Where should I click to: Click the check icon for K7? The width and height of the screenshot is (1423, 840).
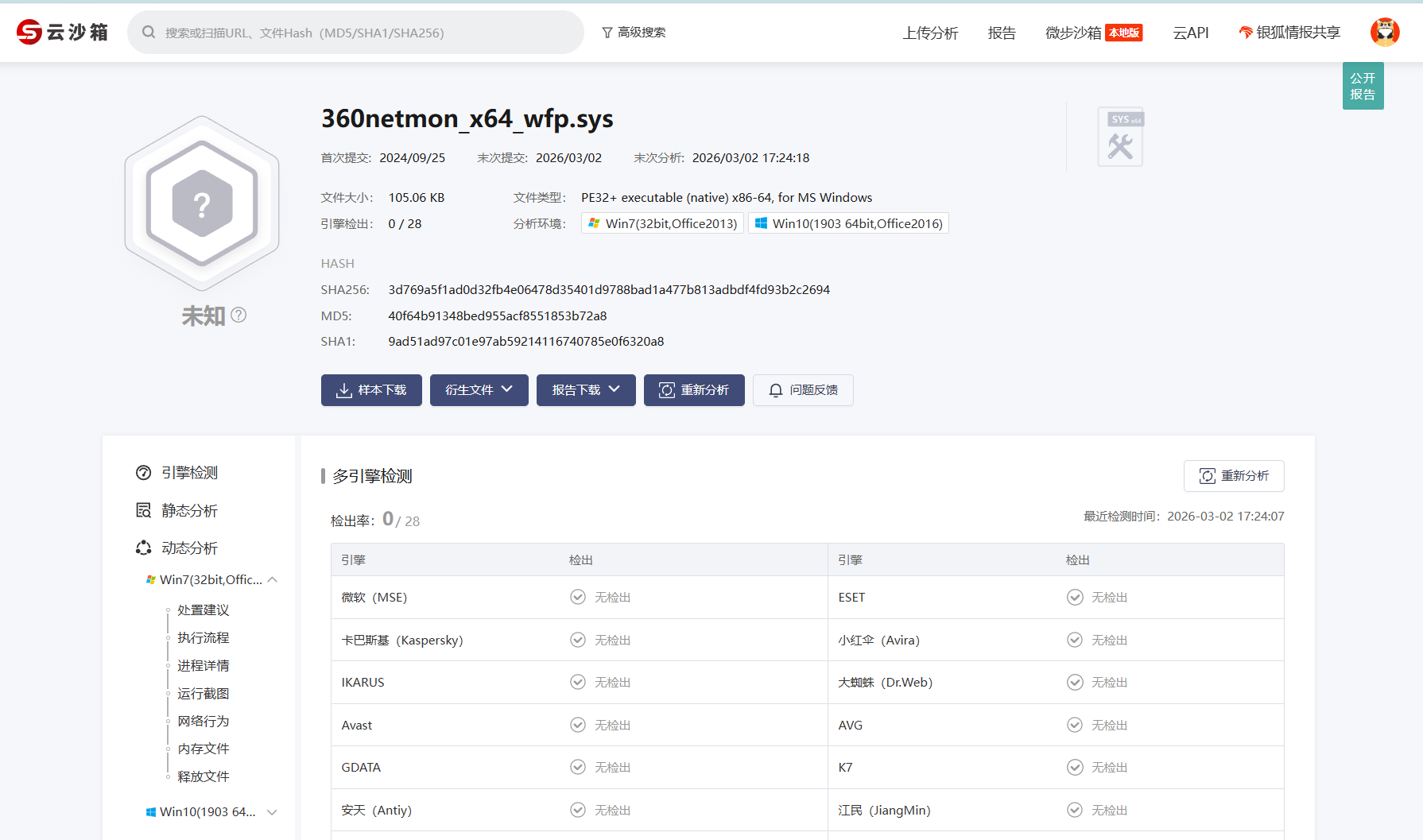click(1075, 767)
